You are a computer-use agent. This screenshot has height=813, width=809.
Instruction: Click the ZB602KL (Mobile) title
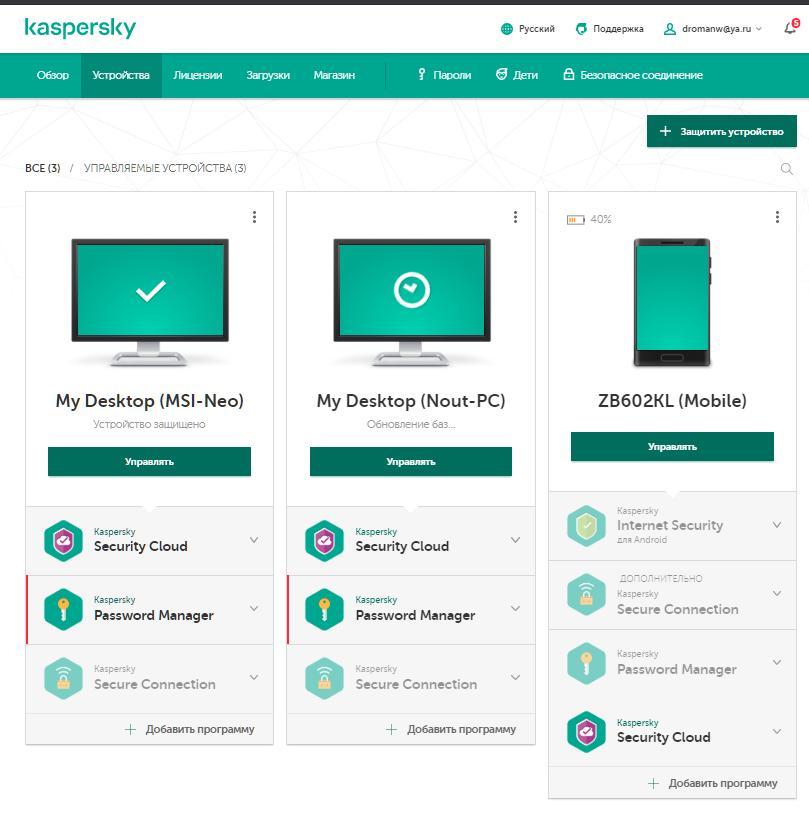pos(672,401)
